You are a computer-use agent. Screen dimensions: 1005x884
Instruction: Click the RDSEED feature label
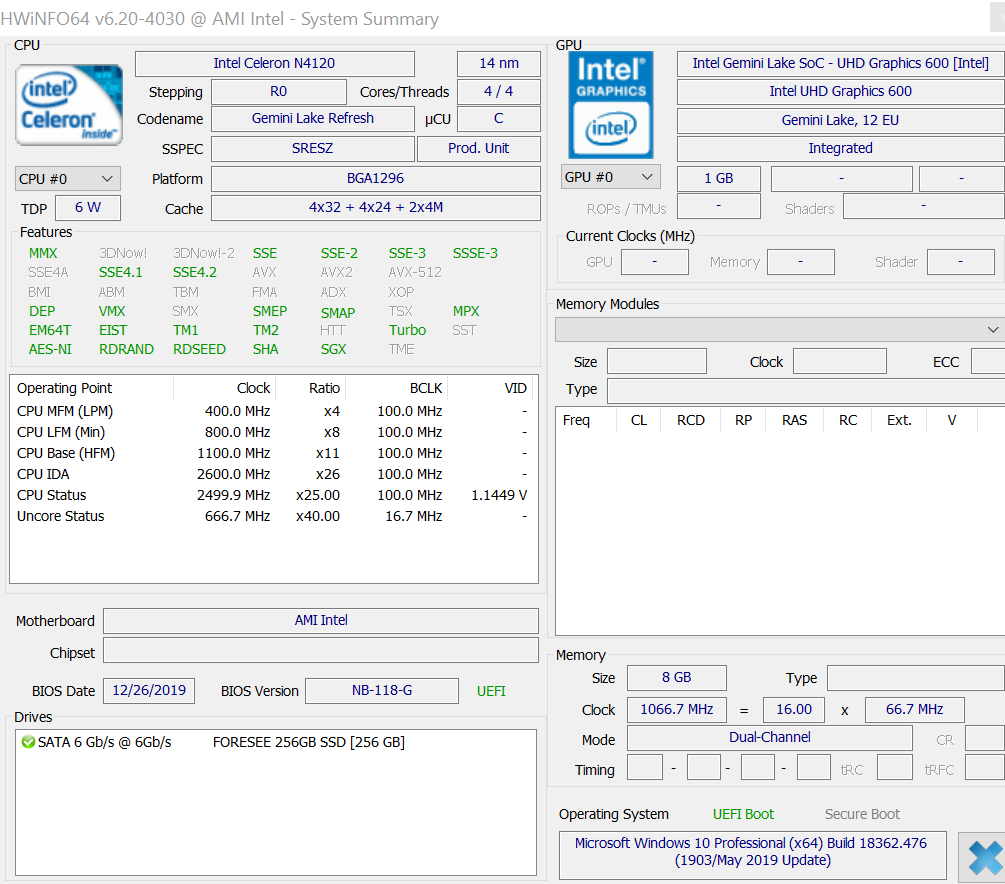(199, 349)
